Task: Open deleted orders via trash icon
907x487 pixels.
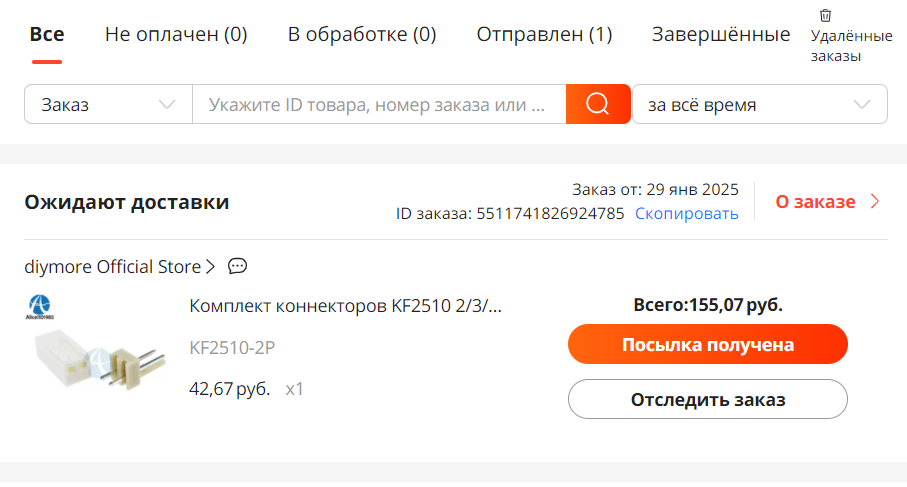Action: (825, 16)
